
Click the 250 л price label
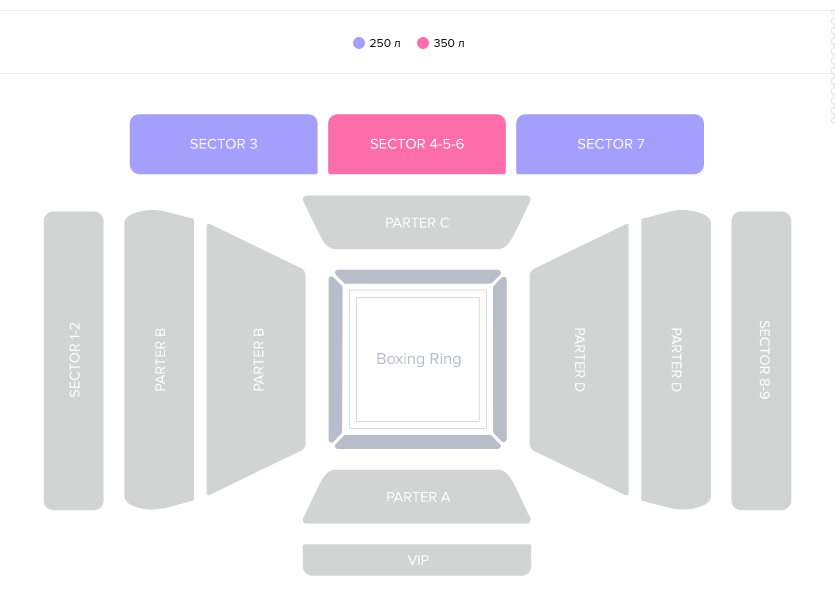coord(385,43)
